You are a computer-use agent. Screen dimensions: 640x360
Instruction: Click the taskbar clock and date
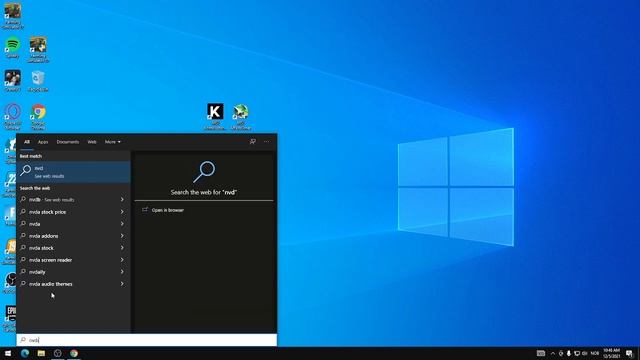(611, 353)
